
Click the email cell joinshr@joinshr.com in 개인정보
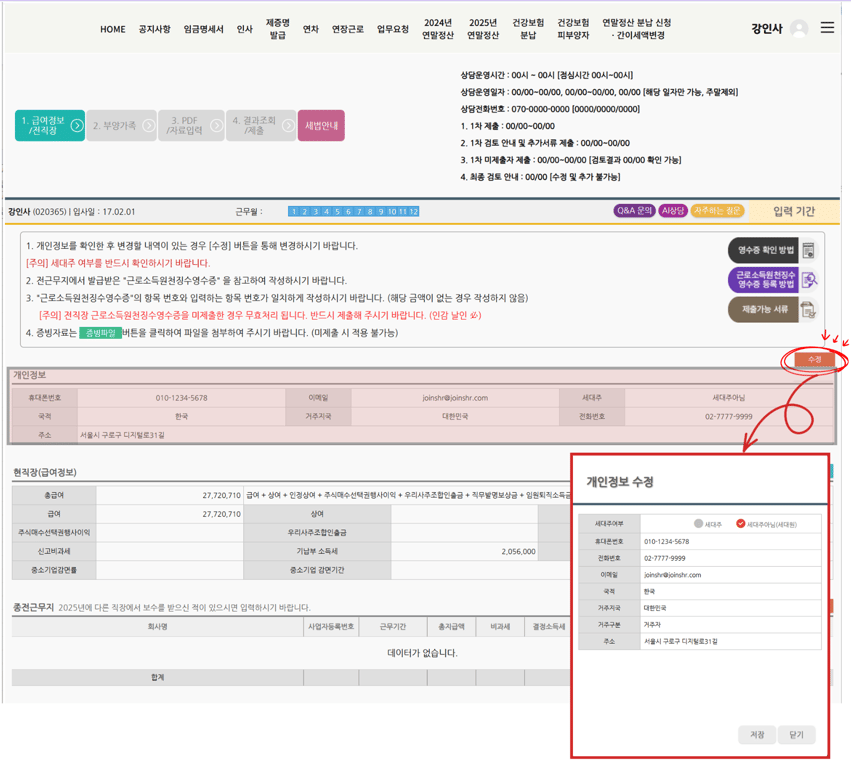pos(455,398)
